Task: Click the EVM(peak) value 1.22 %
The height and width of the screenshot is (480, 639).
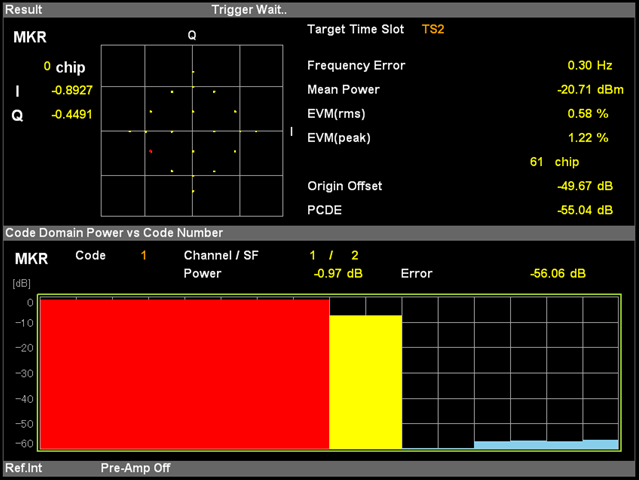Action: [x=588, y=138]
